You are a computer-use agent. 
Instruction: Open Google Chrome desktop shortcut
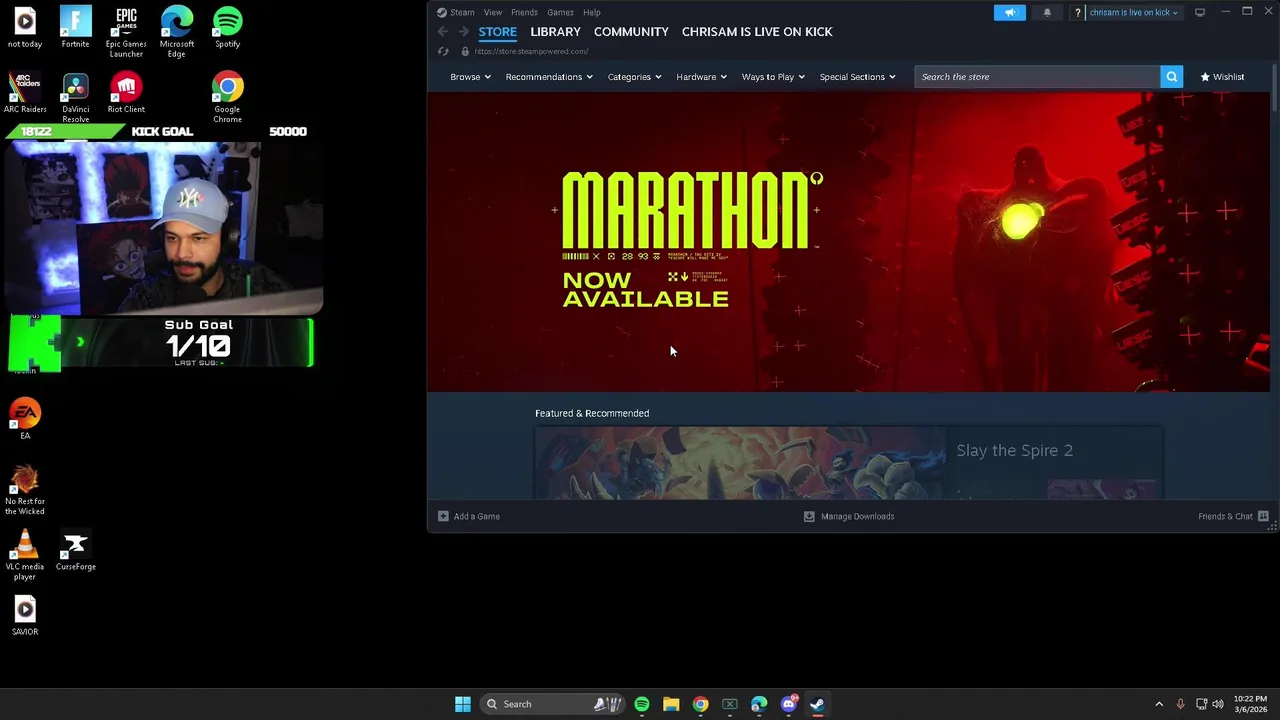[x=227, y=97]
